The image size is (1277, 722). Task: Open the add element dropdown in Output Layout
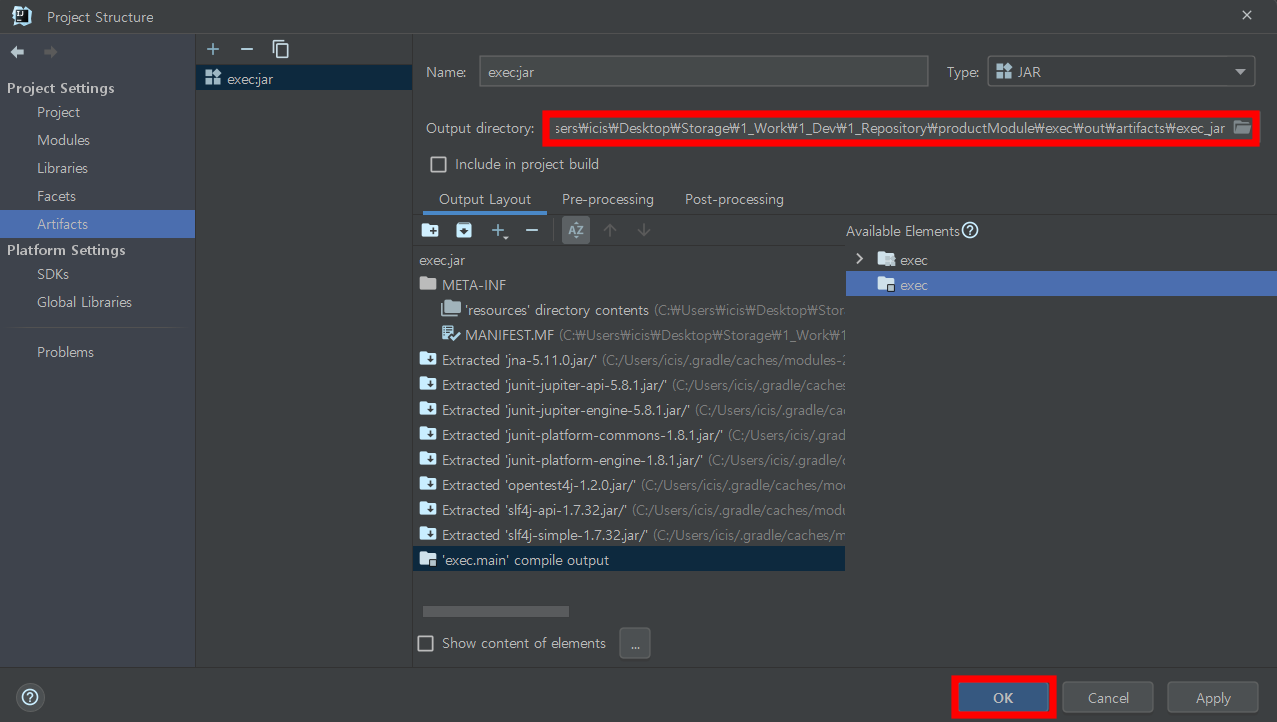500,230
